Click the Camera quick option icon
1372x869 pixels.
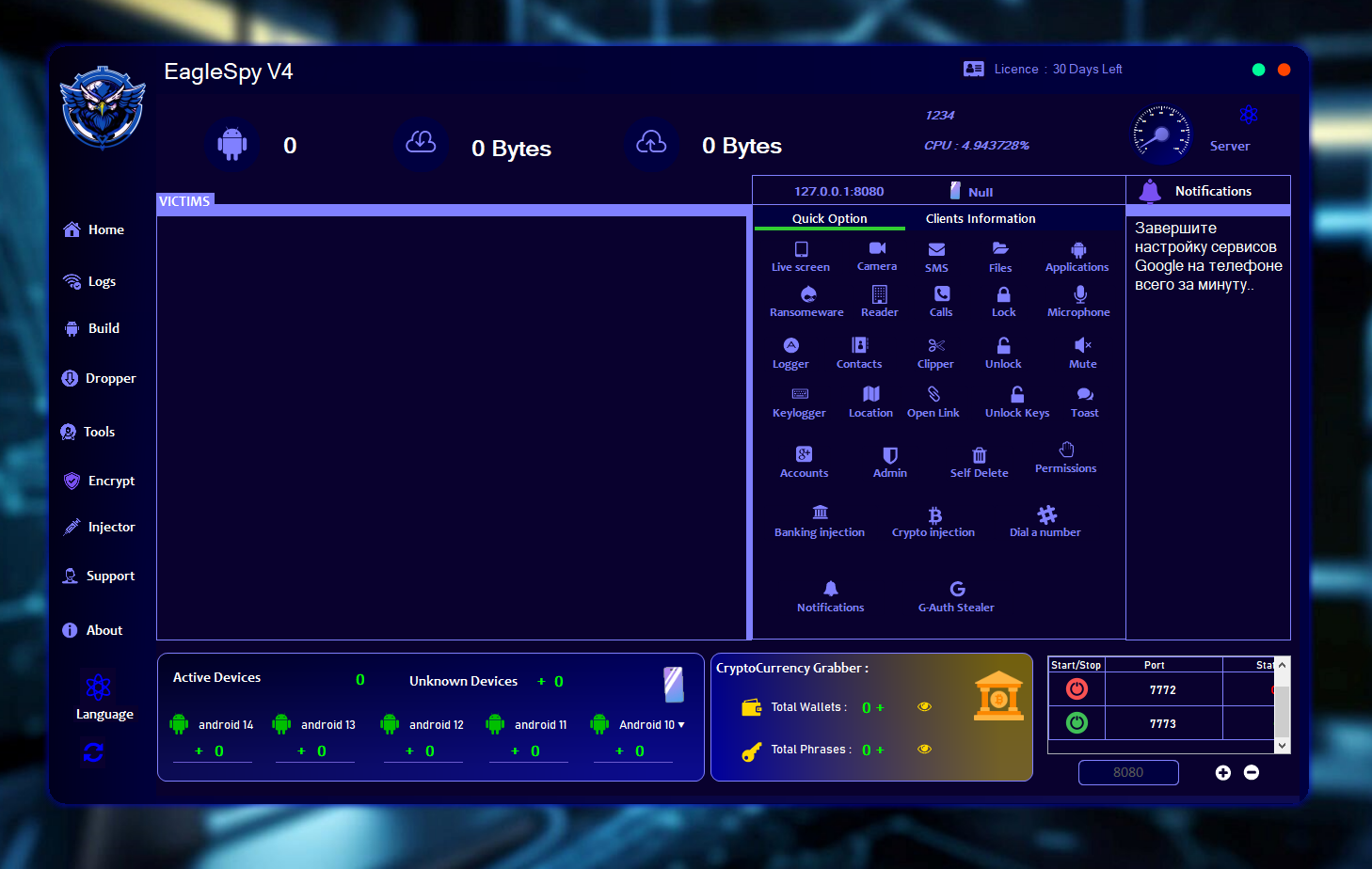coord(877,248)
